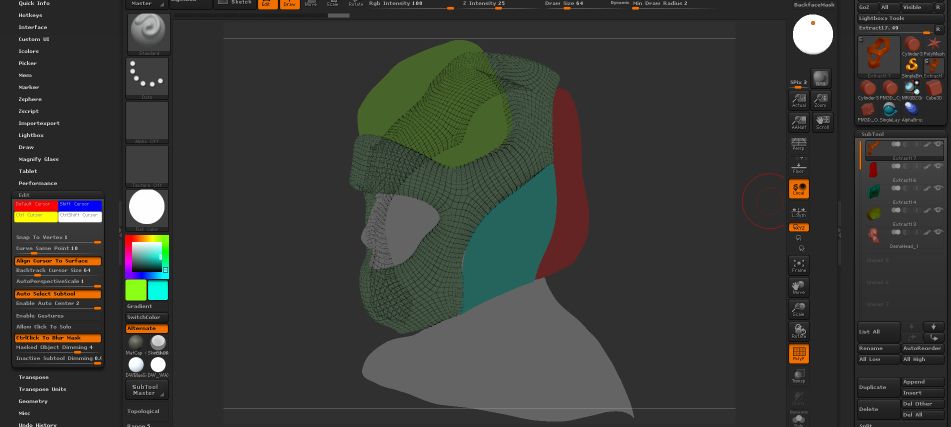
Task: Toggle the PolyF wireframe display icon
Action: pos(799,354)
